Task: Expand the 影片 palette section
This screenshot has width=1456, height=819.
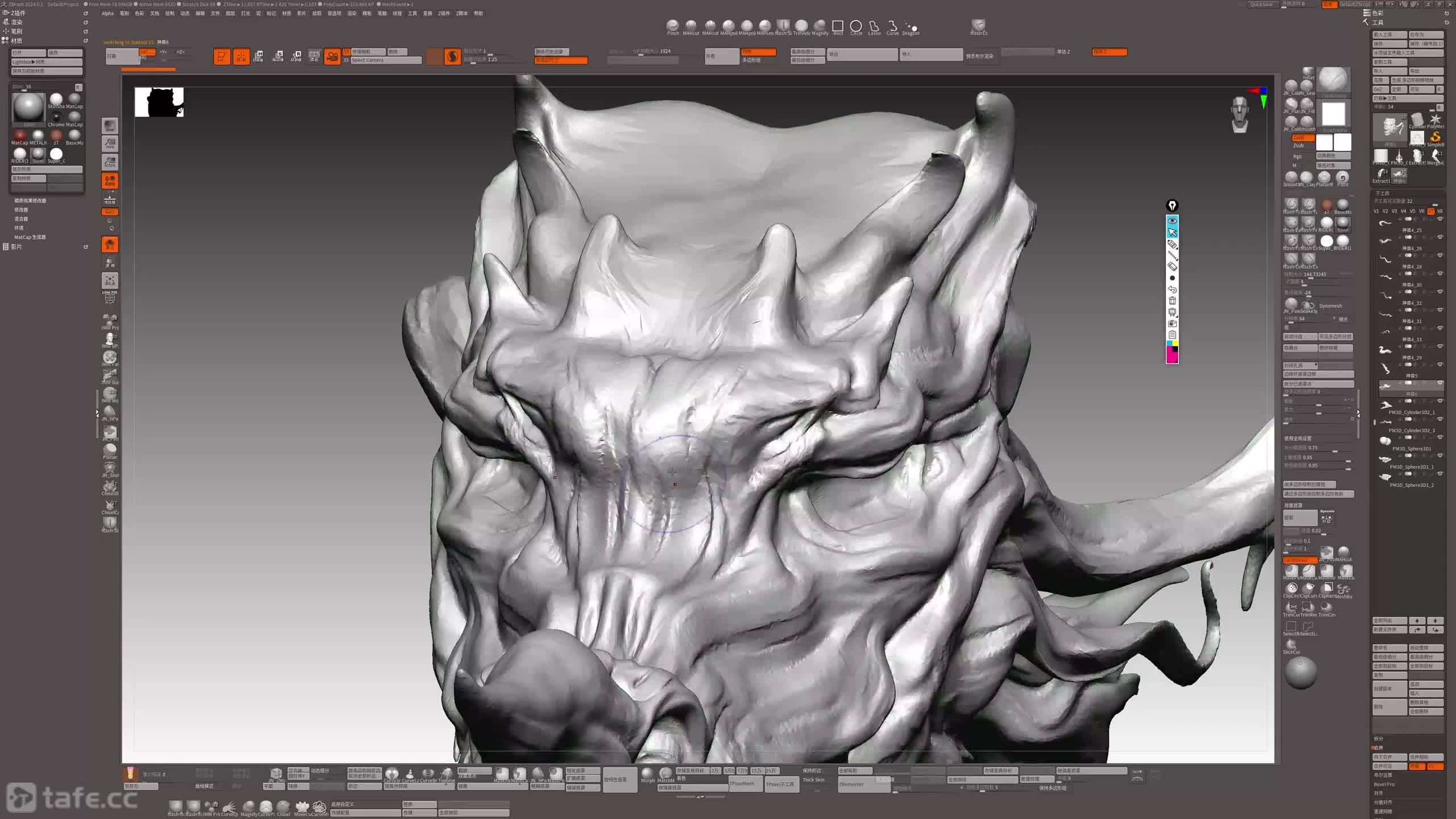Action: coord(16,247)
